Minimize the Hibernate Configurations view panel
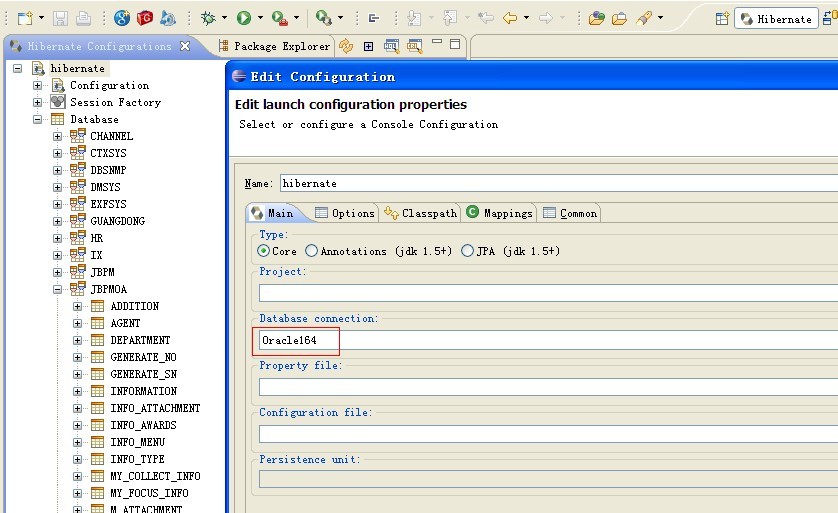838x513 pixels. click(x=437, y=42)
